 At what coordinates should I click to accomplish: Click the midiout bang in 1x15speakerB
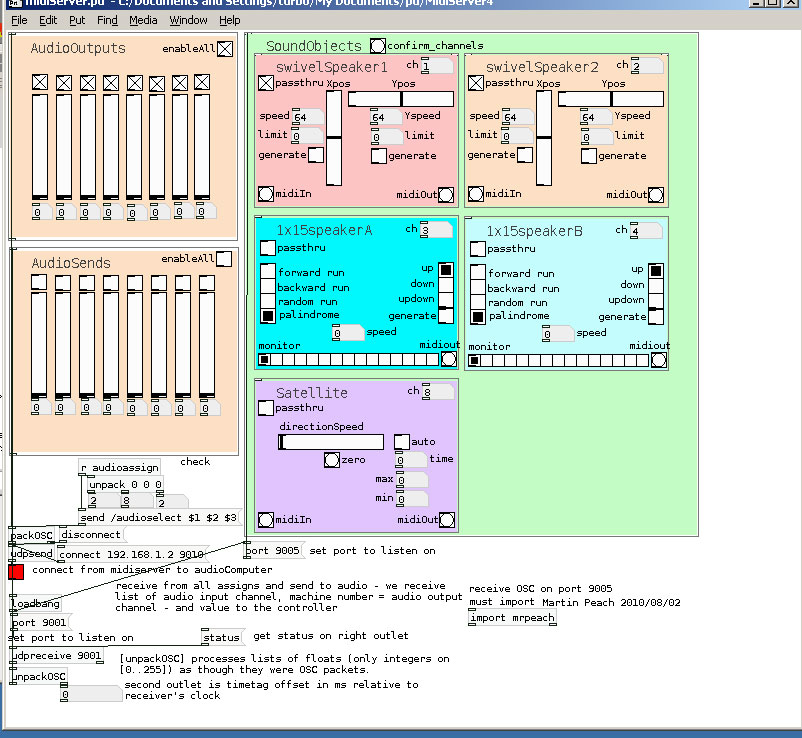coord(657,360)
